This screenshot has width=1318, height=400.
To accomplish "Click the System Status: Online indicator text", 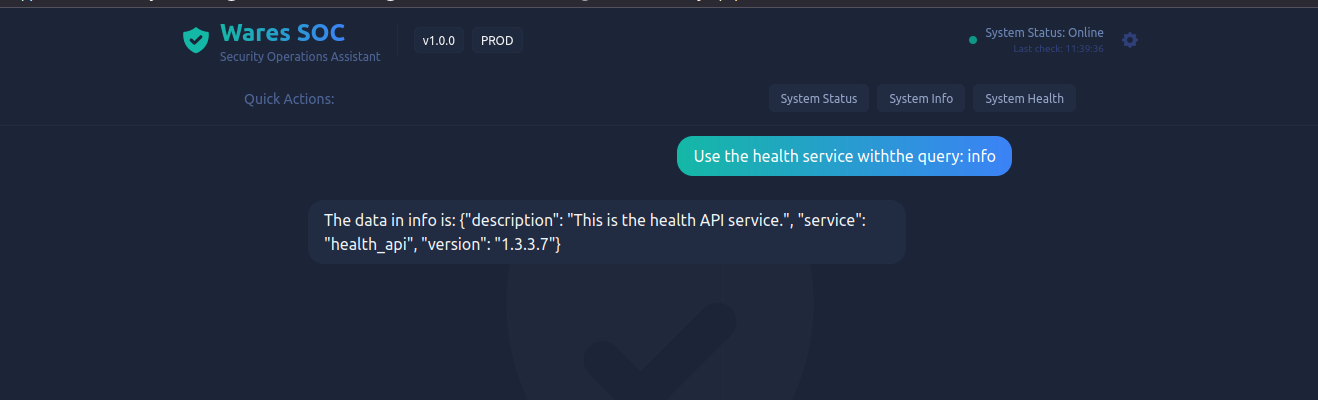I will 1044,33.
